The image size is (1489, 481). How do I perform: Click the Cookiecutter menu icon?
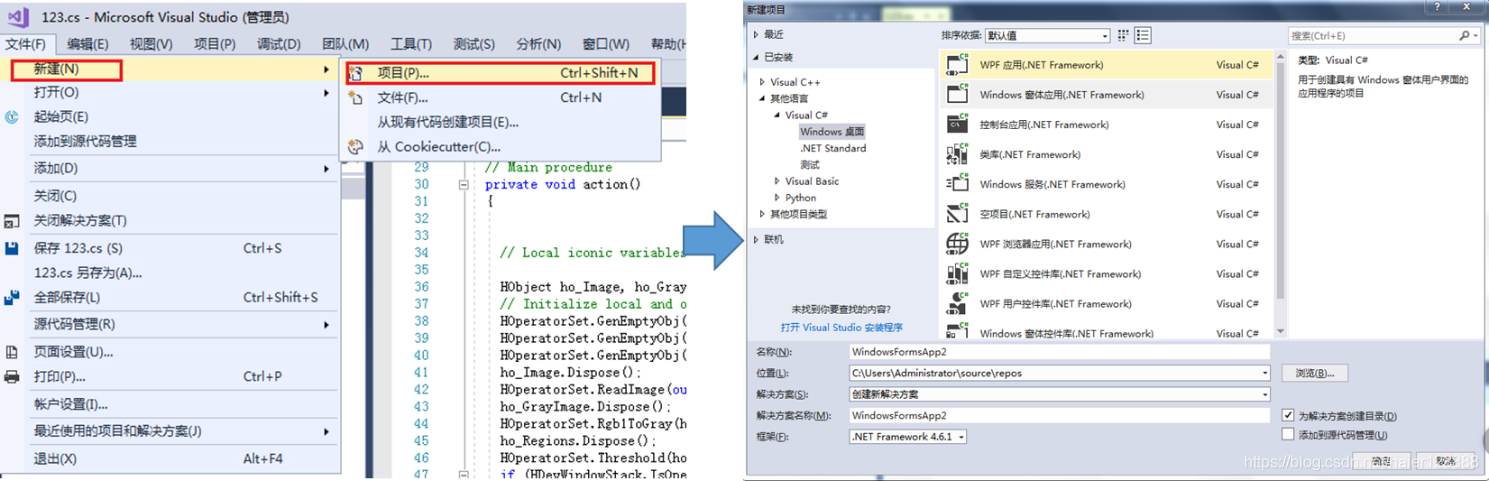[x=355, y=147]
